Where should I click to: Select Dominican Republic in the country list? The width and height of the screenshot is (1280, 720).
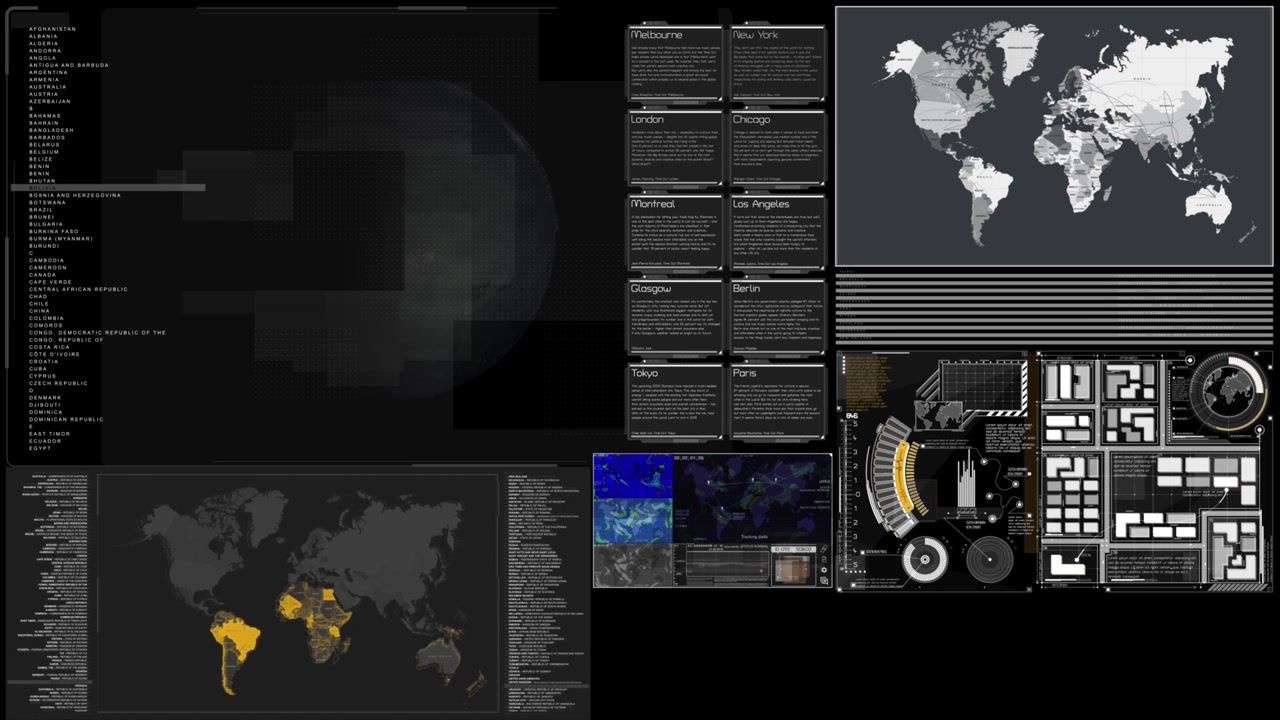pyautogui.click(x=66, y=419)
